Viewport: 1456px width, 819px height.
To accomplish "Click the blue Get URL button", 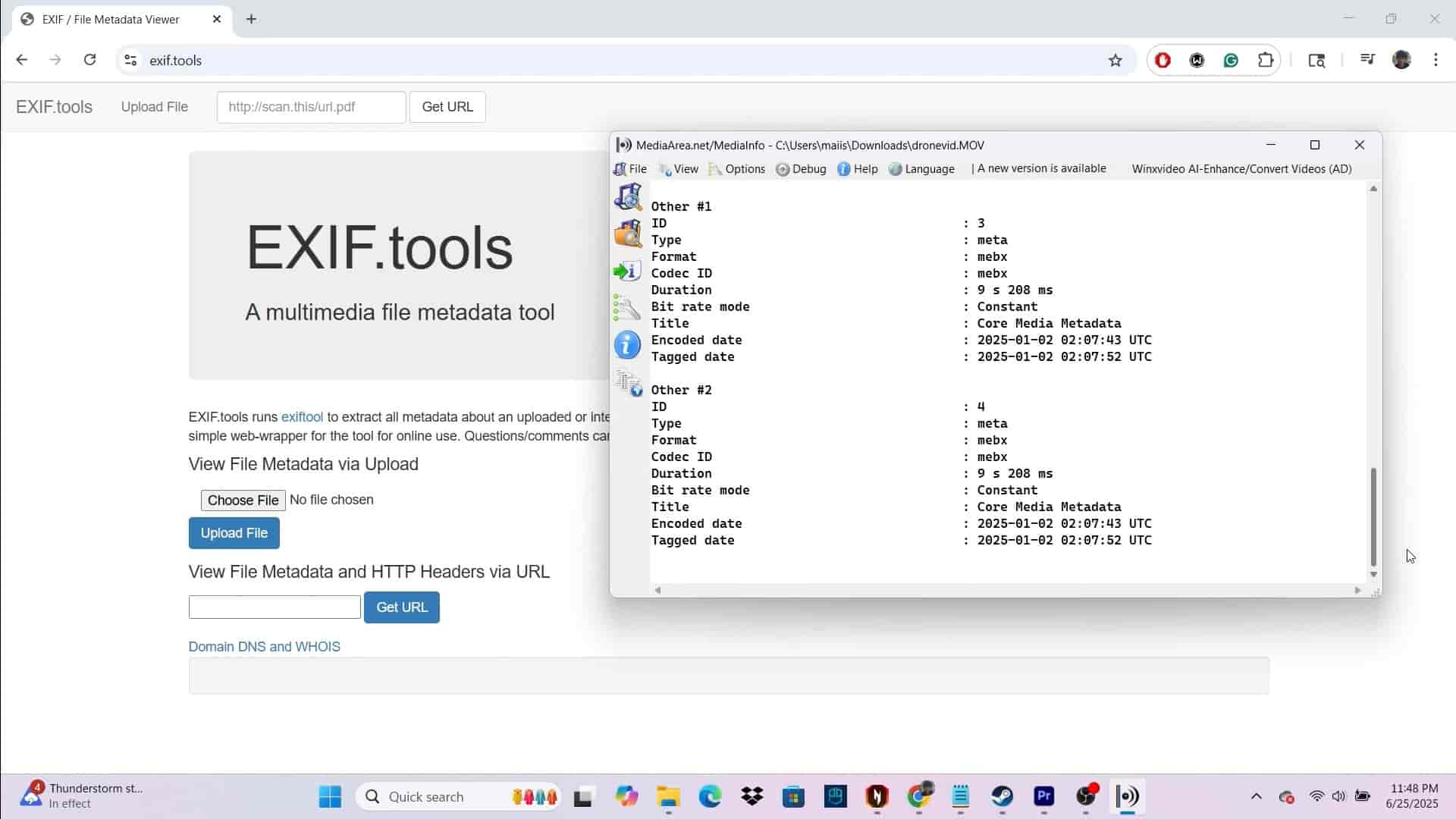I will click(x=402, y=607).
